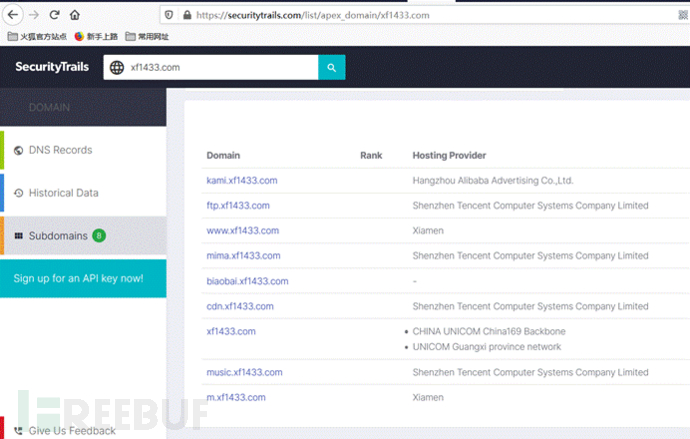Click the Domain column header
690x439 pixels.
pyautogui.click(x=223, y=155)
